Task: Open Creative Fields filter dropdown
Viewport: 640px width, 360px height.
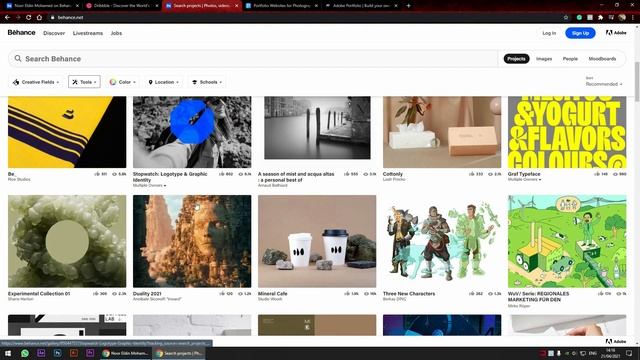Action: (x=36, y=82)
